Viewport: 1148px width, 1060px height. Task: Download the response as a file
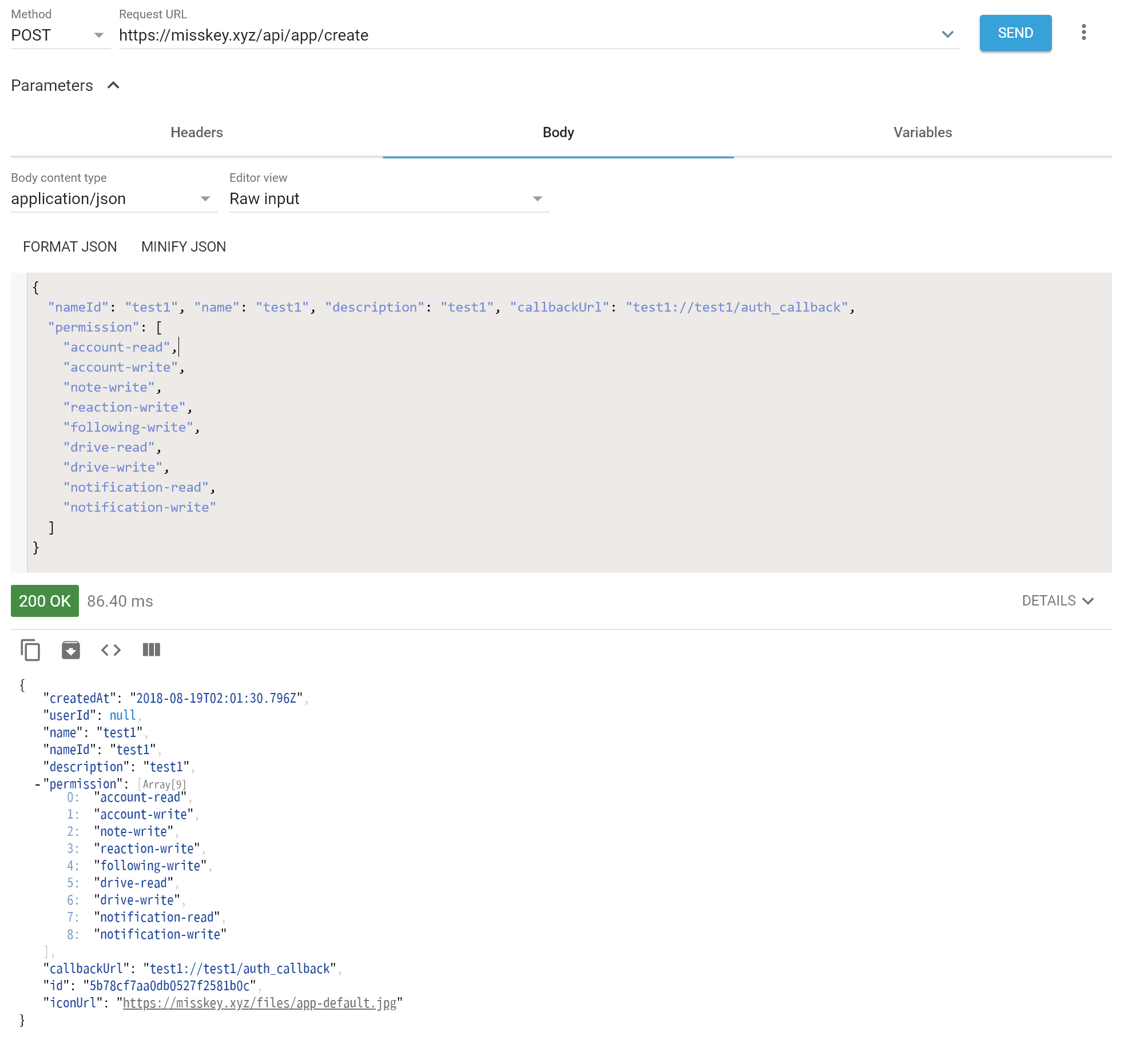coord(70,650)
